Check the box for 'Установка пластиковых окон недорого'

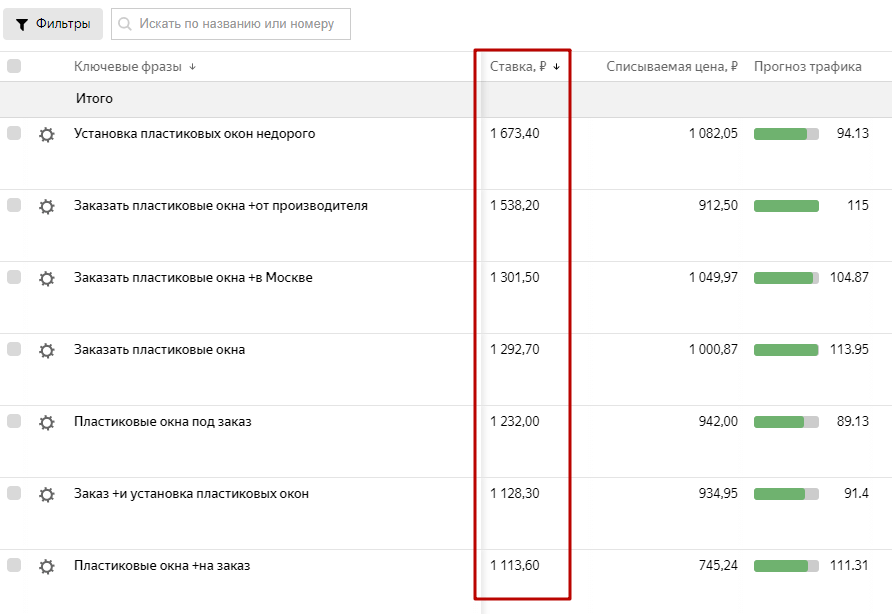tap(14, 133)
